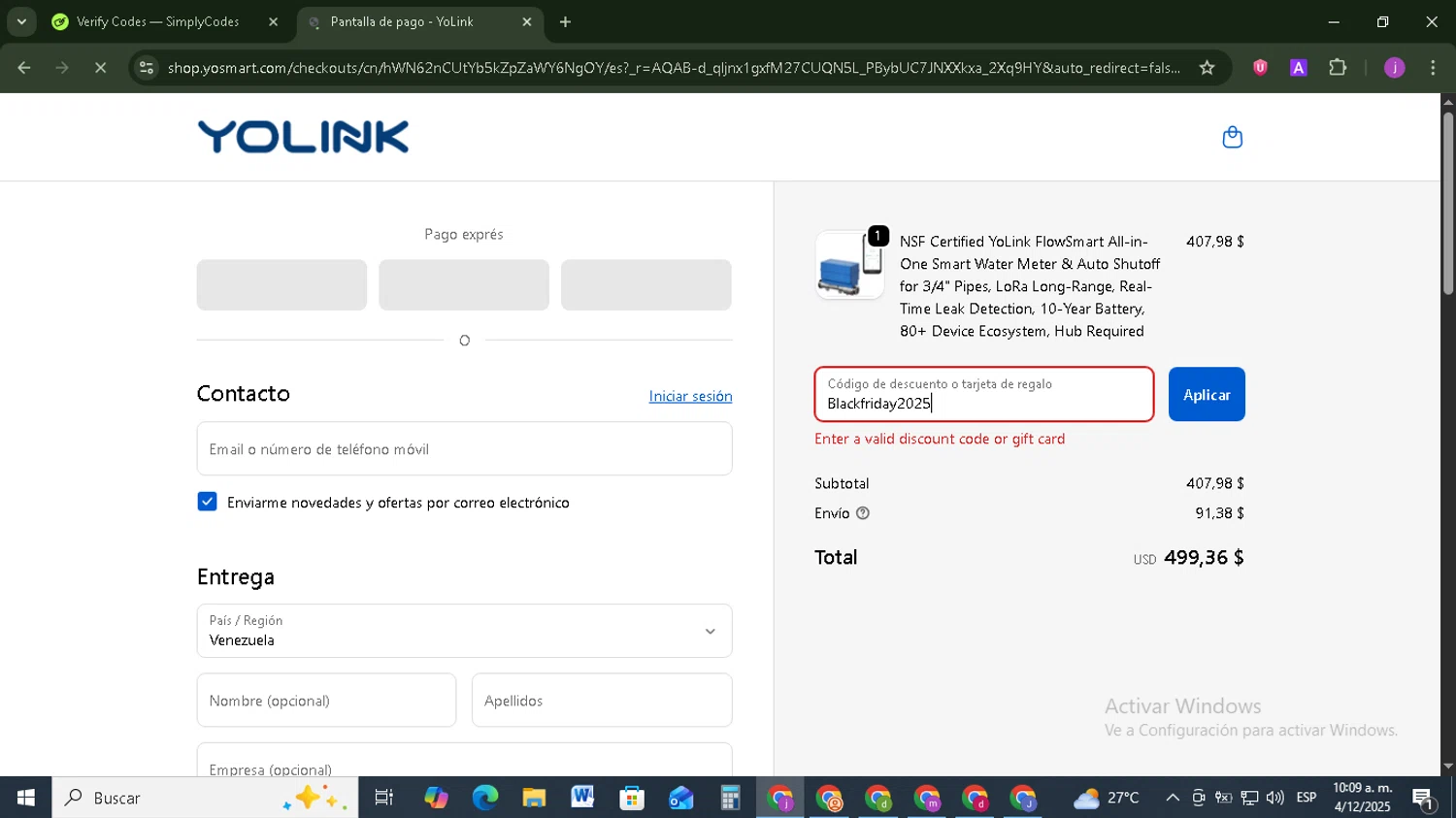Viewport: 1456px width, 818px height.
Task: Show hidden system tray icons
Action: 1173,798
